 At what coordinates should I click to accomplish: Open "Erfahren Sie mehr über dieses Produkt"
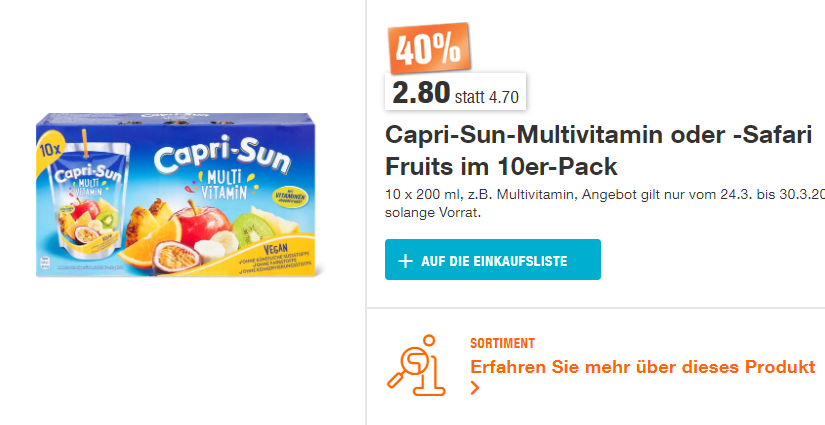point(642,367)
